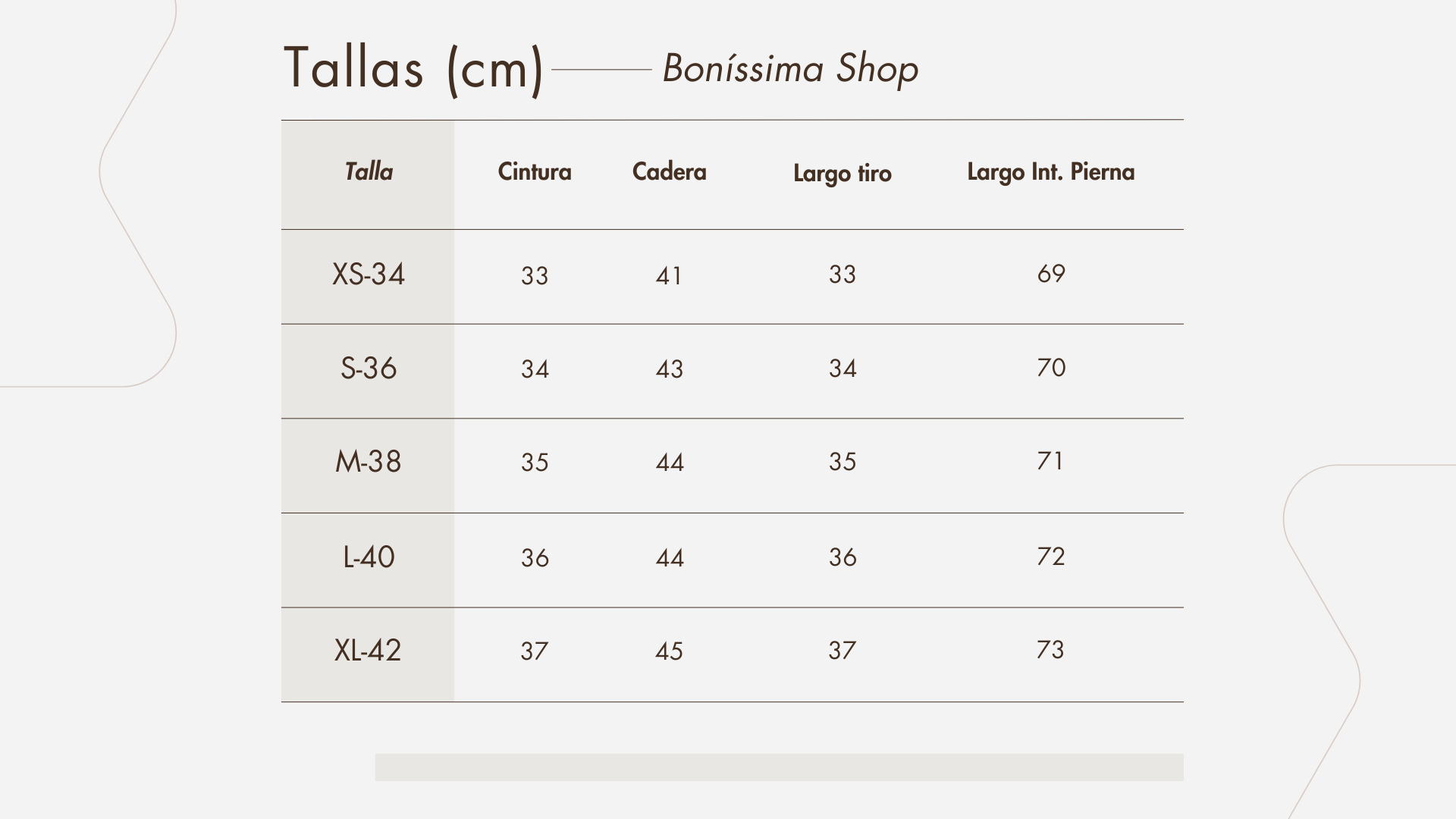Screen dimensions: 1456x819
Task: Click the gray bar below the table
Action: point(779,767)
